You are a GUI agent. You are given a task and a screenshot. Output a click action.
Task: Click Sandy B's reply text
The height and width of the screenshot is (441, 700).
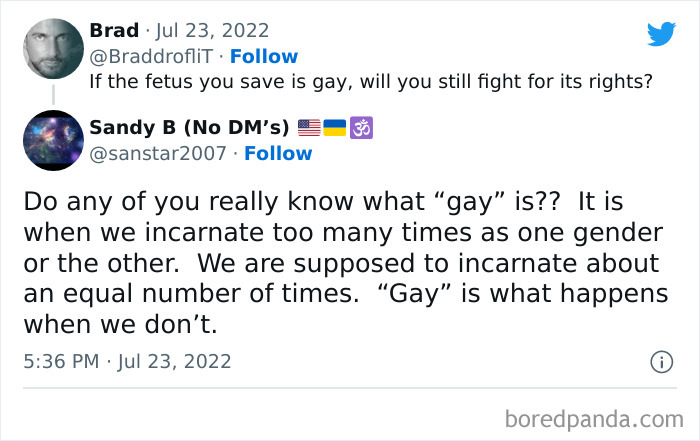point(340,264)
